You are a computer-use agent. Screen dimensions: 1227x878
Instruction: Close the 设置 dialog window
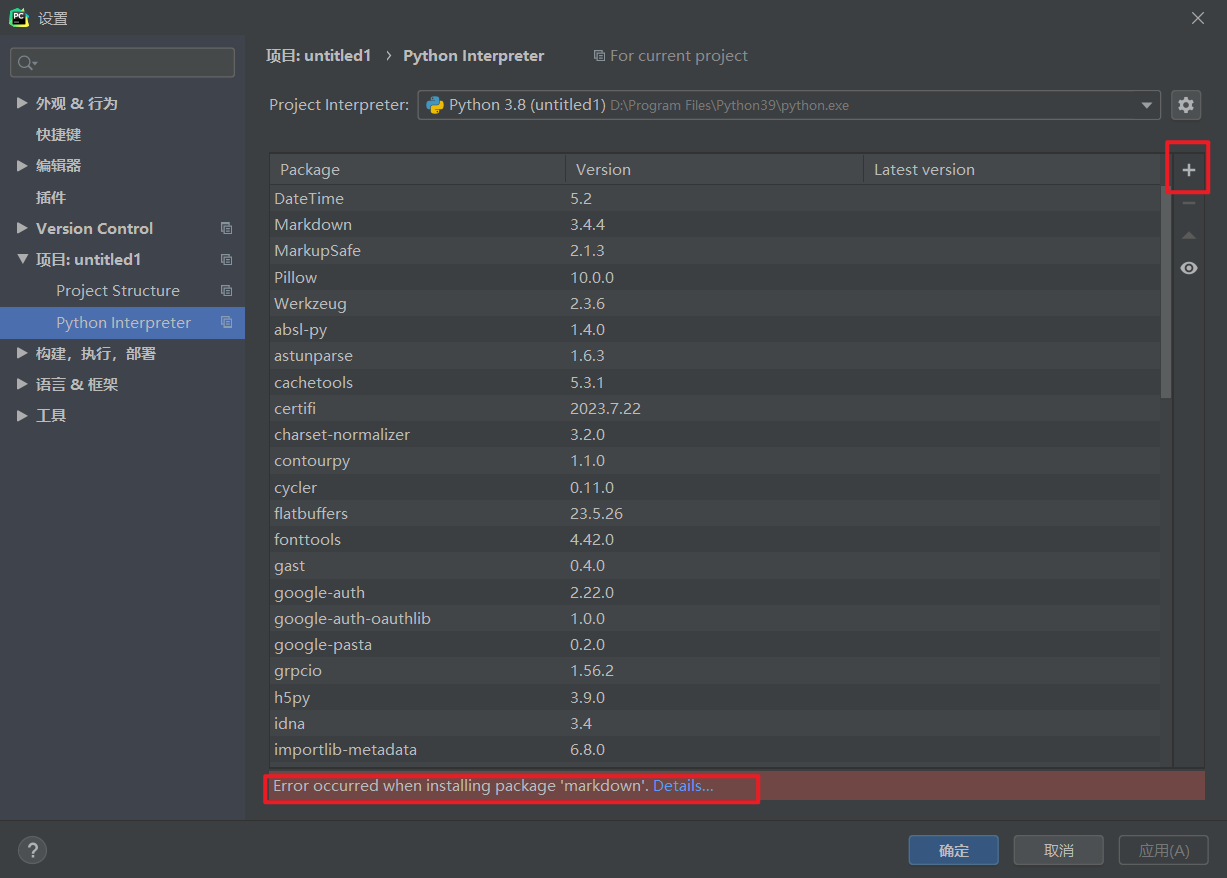pyautogui.click(x=1197, y=18)
